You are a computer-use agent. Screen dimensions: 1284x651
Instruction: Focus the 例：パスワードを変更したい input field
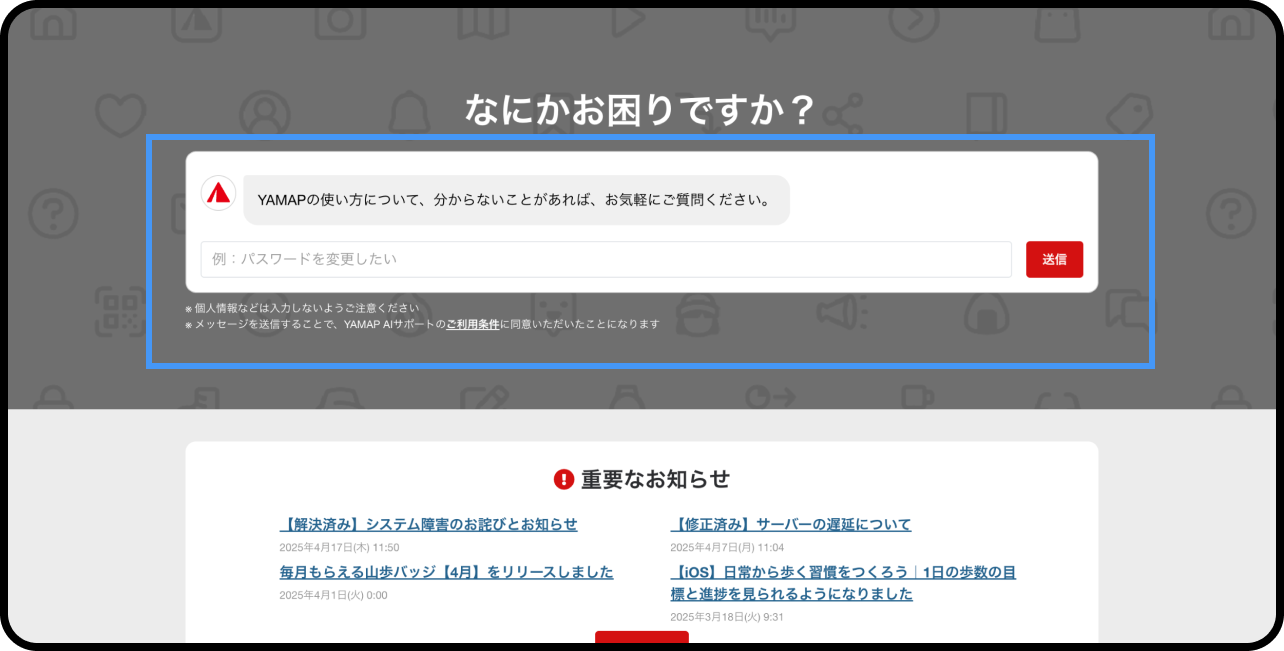[605, 259]
